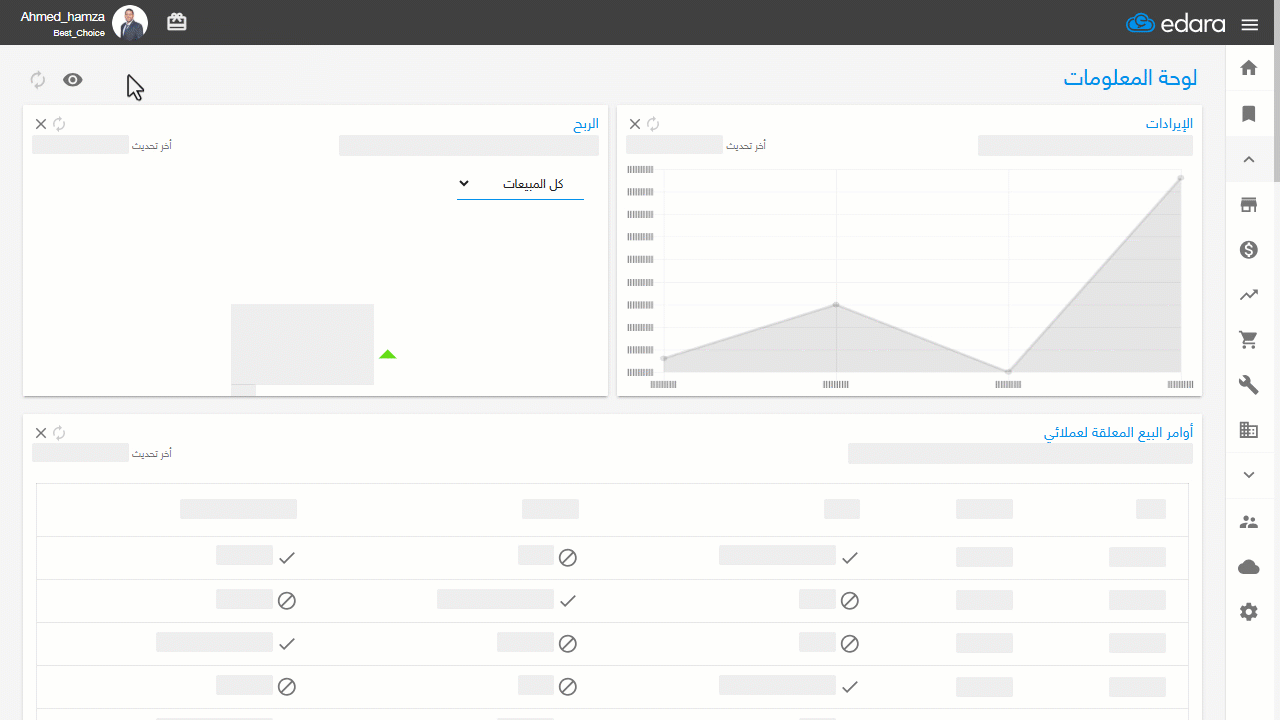Click the Ahmed_hamza username
The image size is (1280, 720).
pyautogui.click(x=62, y=16)
